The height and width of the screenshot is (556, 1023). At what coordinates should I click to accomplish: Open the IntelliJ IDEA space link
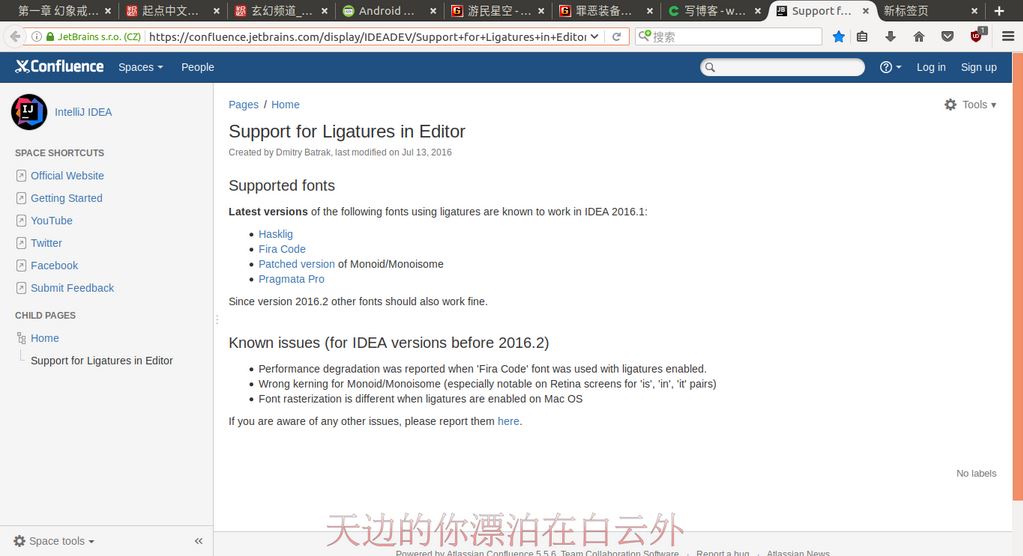point(83,112)
